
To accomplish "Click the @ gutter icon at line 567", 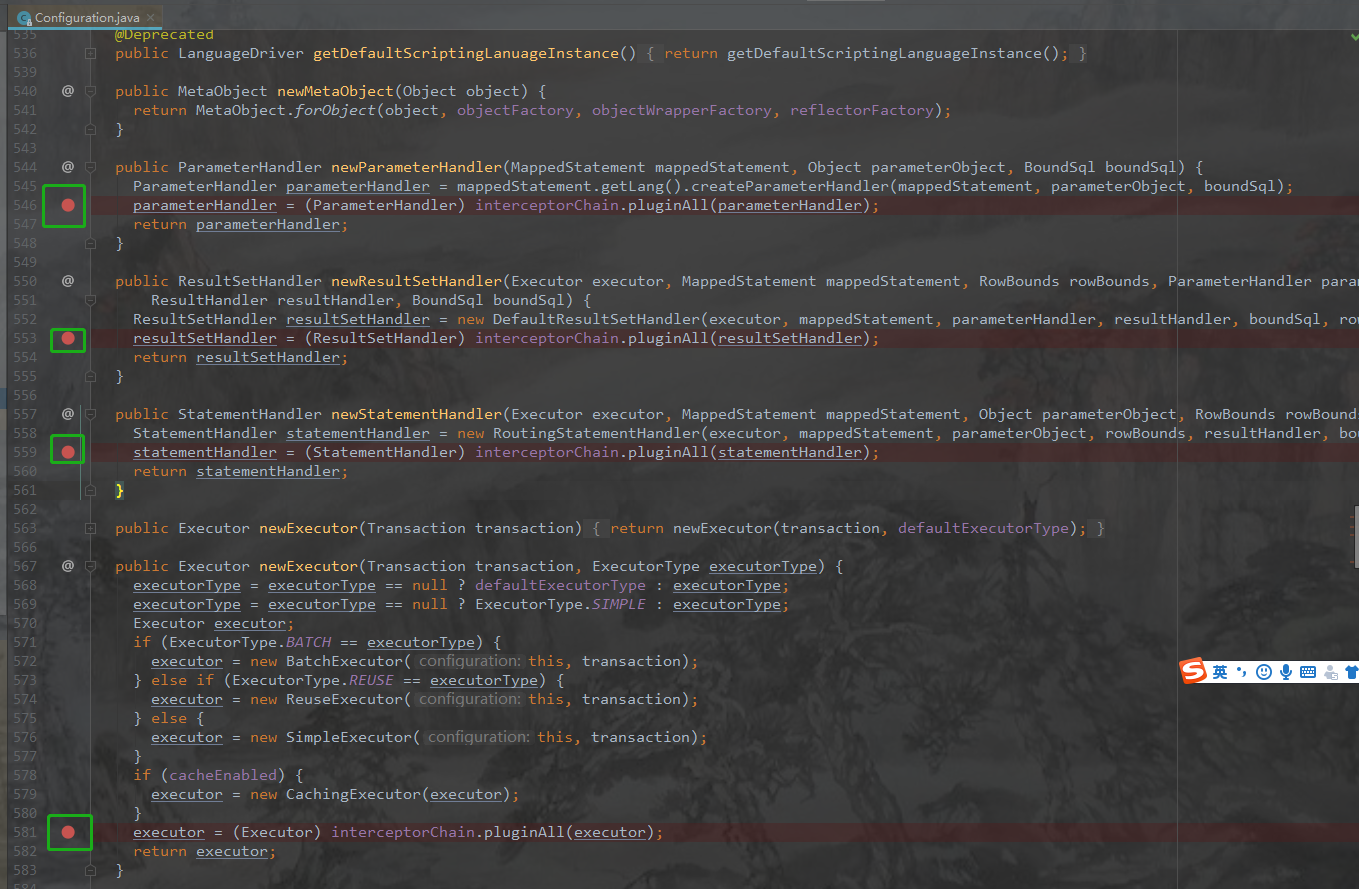I will click(x=68, y=566).
